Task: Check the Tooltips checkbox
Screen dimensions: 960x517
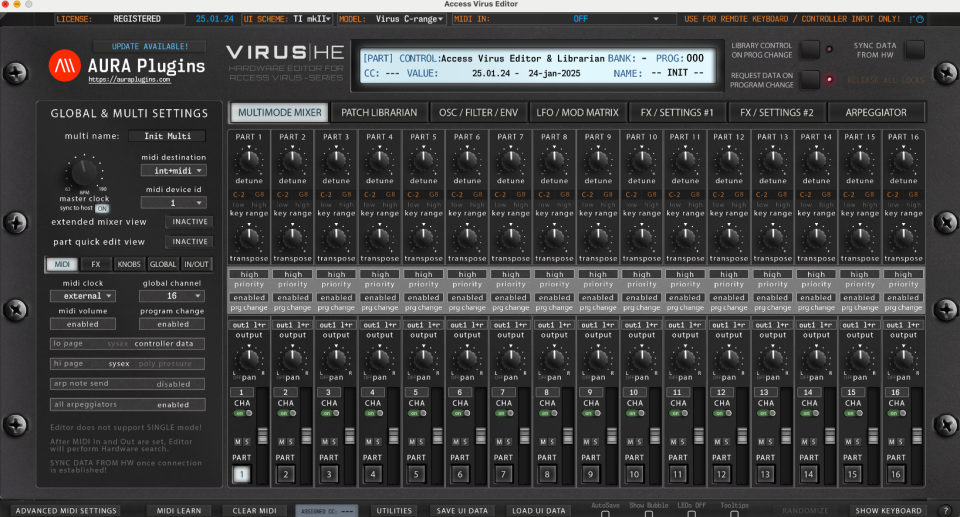Action: click(734, 513)
